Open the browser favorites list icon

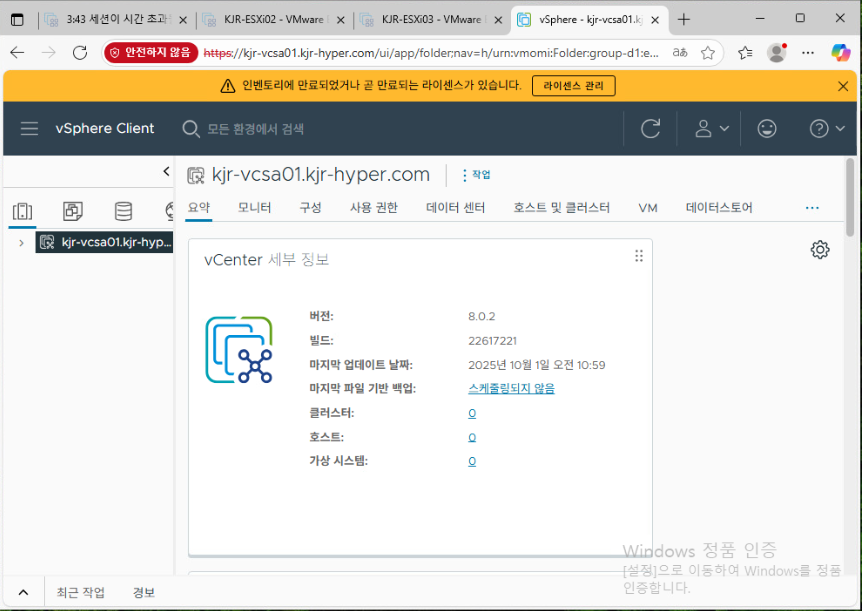click(745, 53)
